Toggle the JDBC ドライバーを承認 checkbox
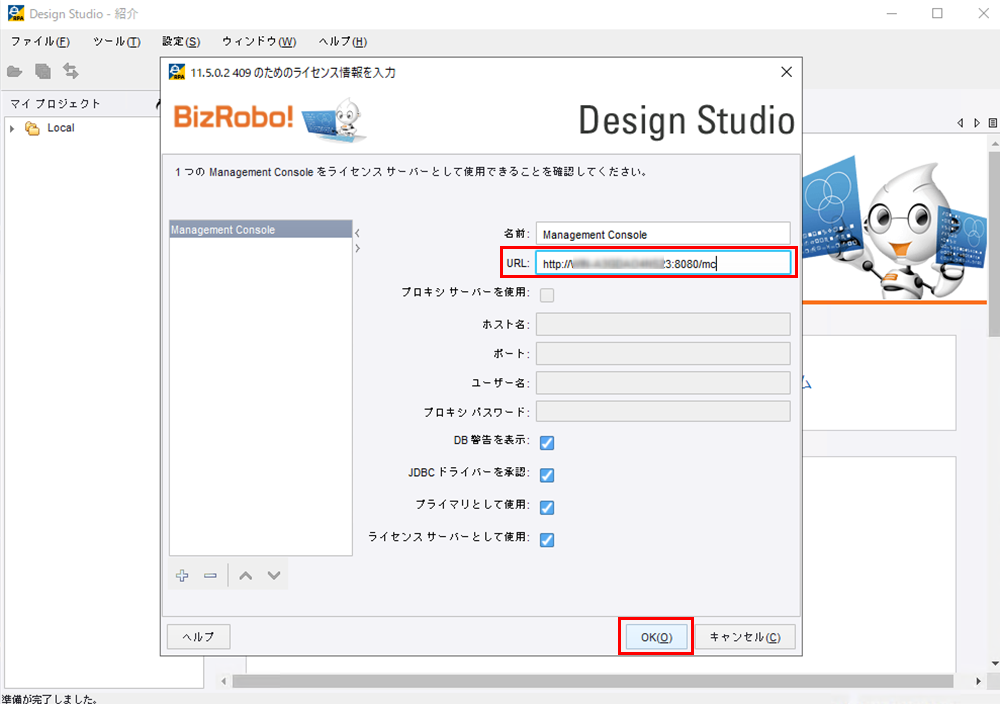The image size is (1000, 704). pyautogui.click(x=547, y=475)
